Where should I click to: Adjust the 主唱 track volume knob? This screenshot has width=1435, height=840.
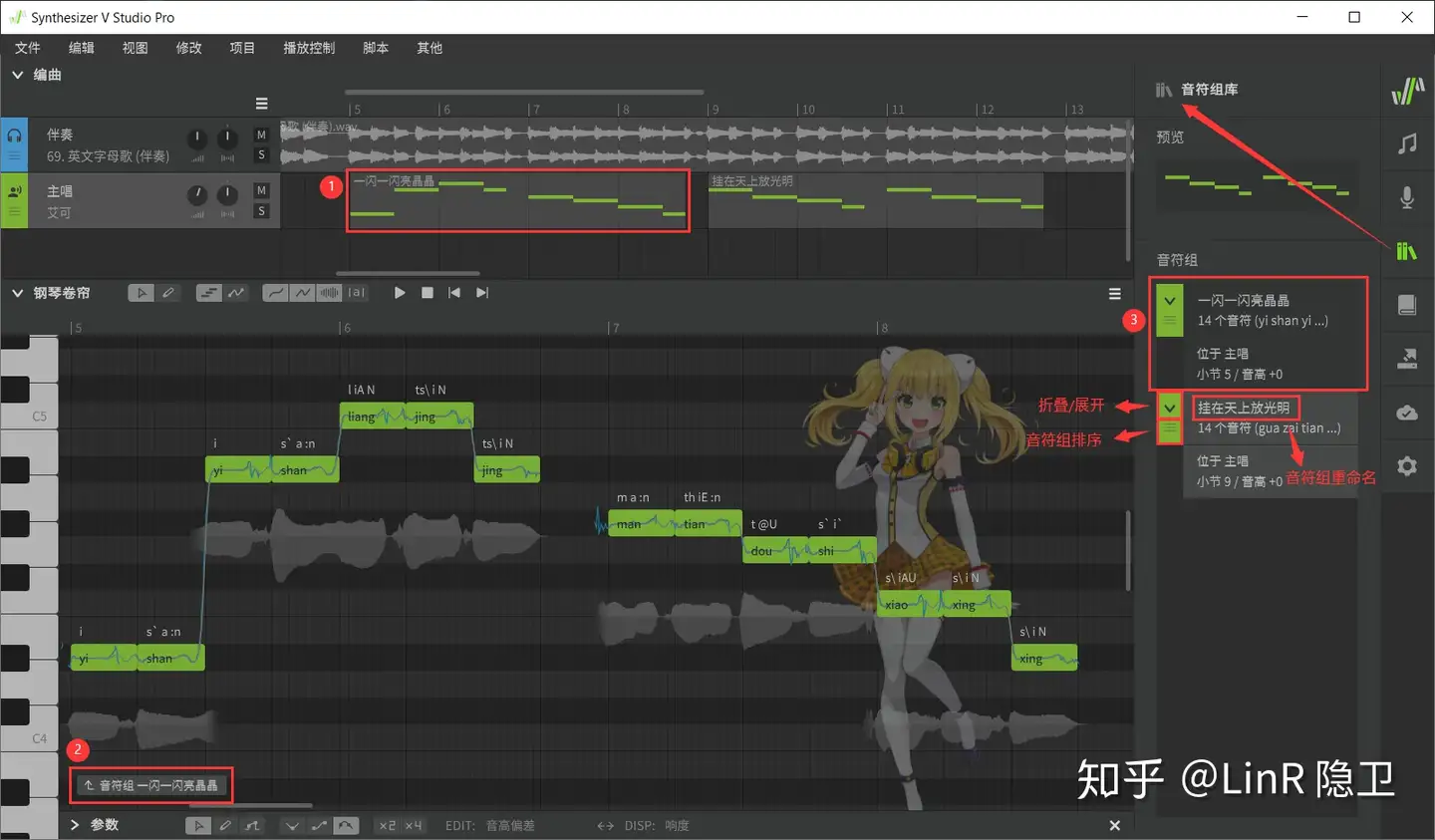[197, 193]
